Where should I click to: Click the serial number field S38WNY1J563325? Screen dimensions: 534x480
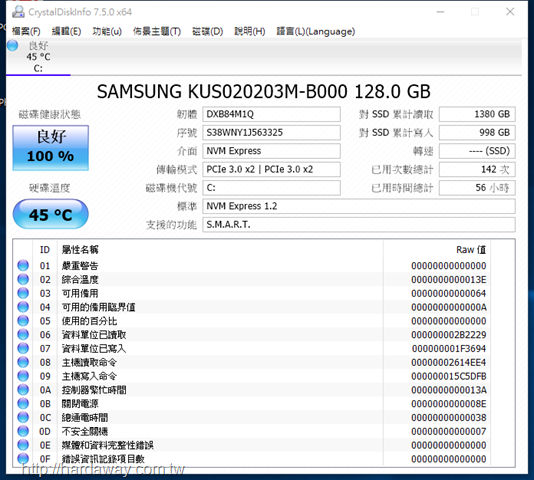click(271, 133)
